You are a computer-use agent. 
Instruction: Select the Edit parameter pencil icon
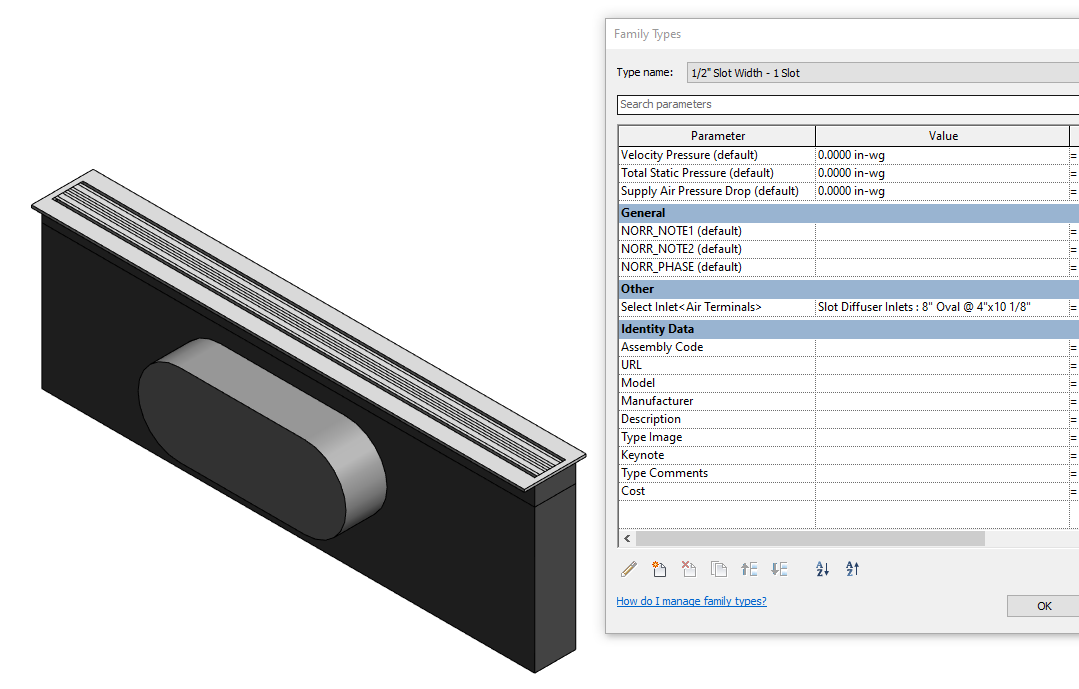point(629,568)
